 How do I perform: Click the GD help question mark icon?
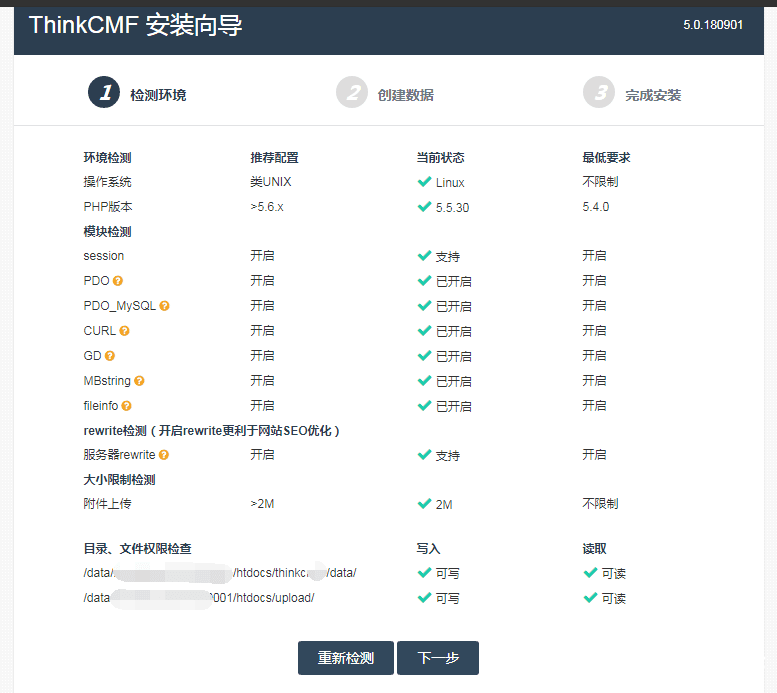pos(110,356)
